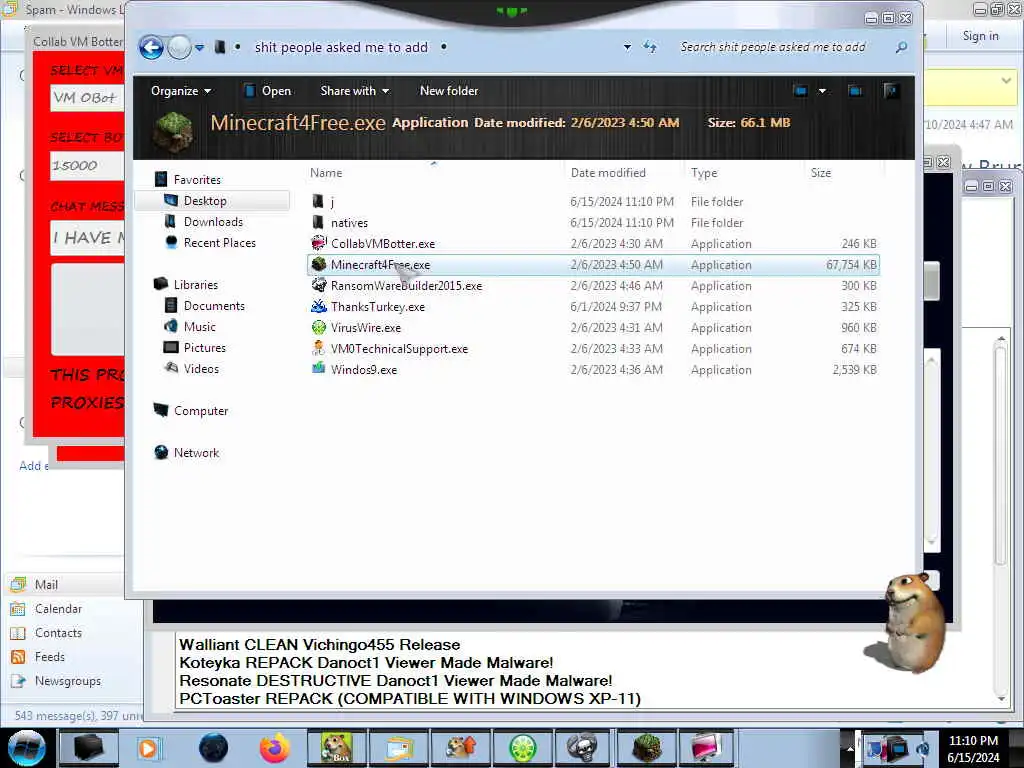Screen dimensions: 1024x768
Task: Sort by Date modified column header
Action: tap(608, 173)
